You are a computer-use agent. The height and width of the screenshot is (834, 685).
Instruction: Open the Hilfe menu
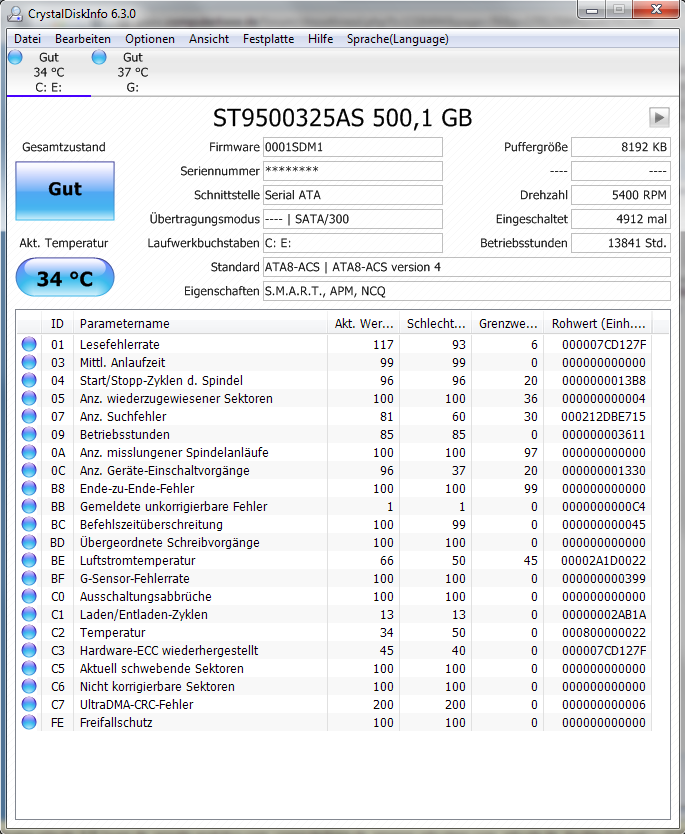point(321,39)
